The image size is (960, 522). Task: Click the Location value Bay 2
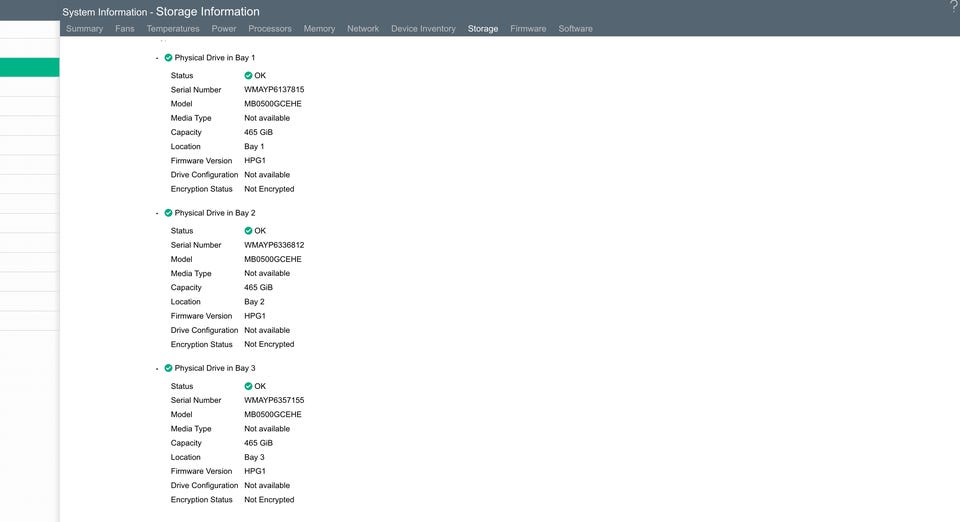pyautogui.click(x=254, y=302)
